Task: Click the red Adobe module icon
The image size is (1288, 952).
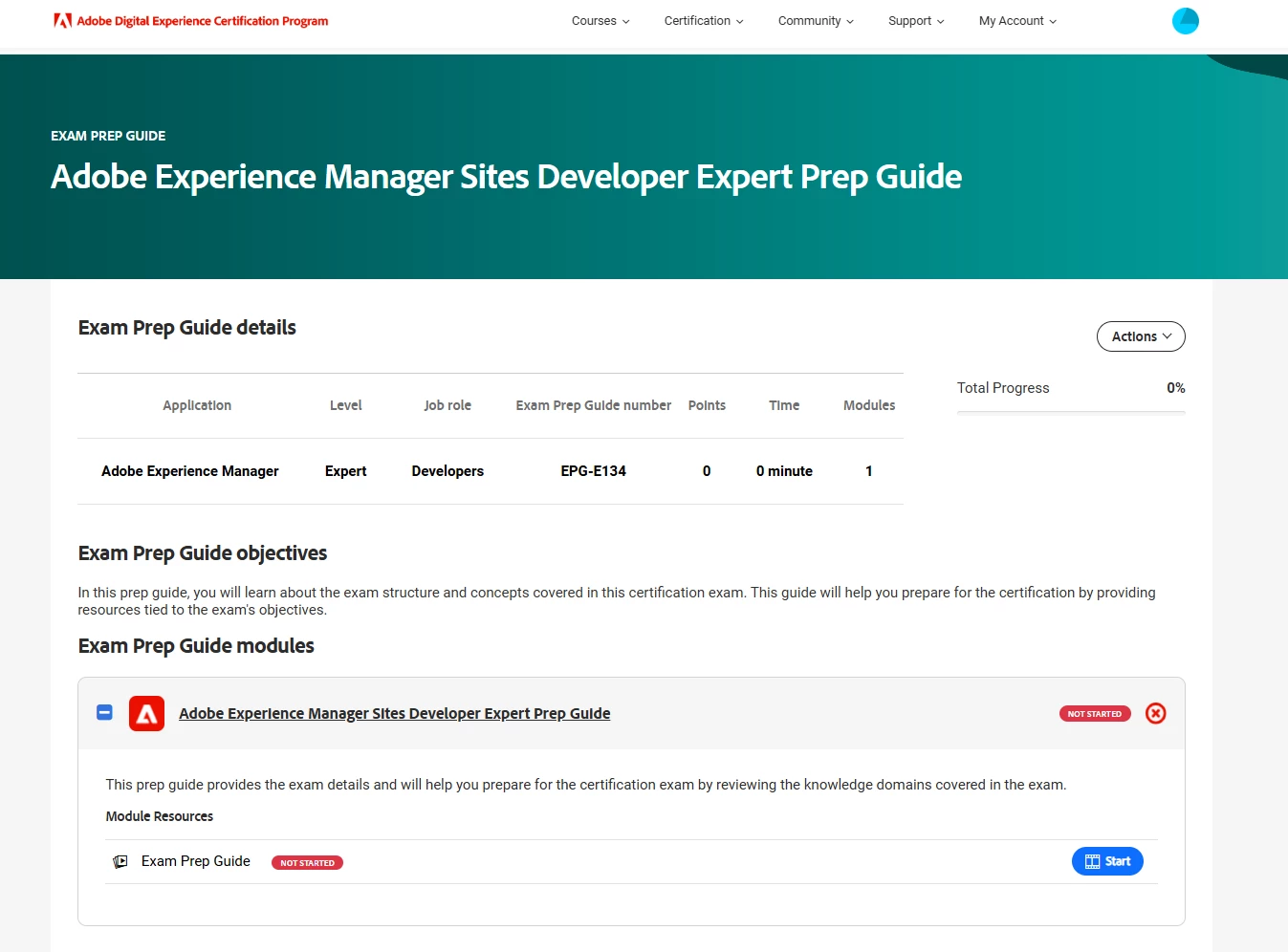Action: click(x=146, y=713)
